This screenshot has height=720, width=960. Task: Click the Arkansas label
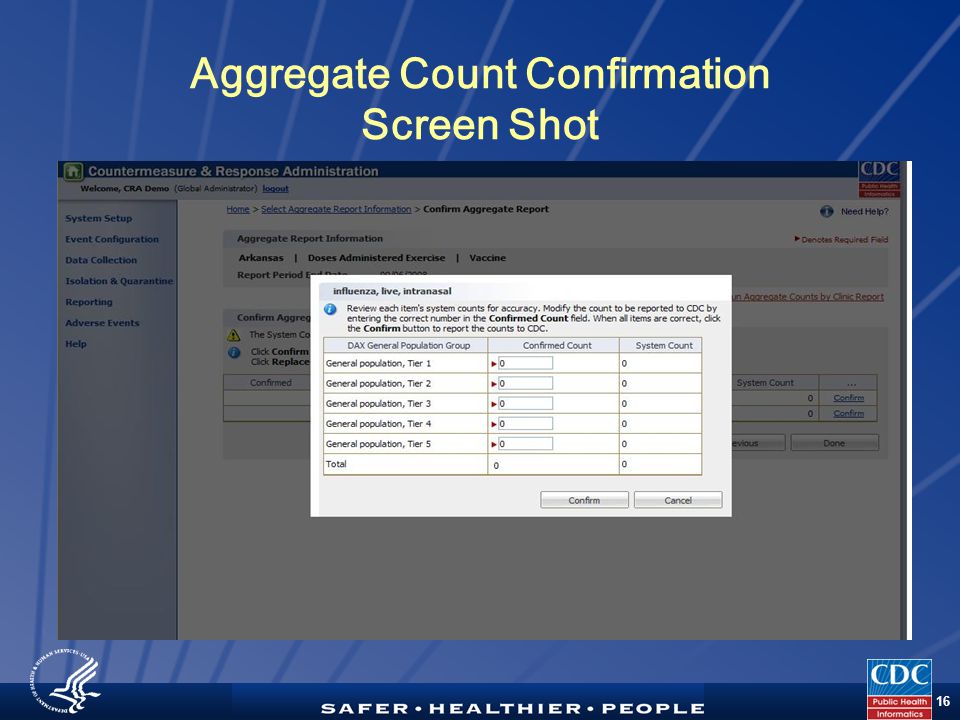point(261,258)
